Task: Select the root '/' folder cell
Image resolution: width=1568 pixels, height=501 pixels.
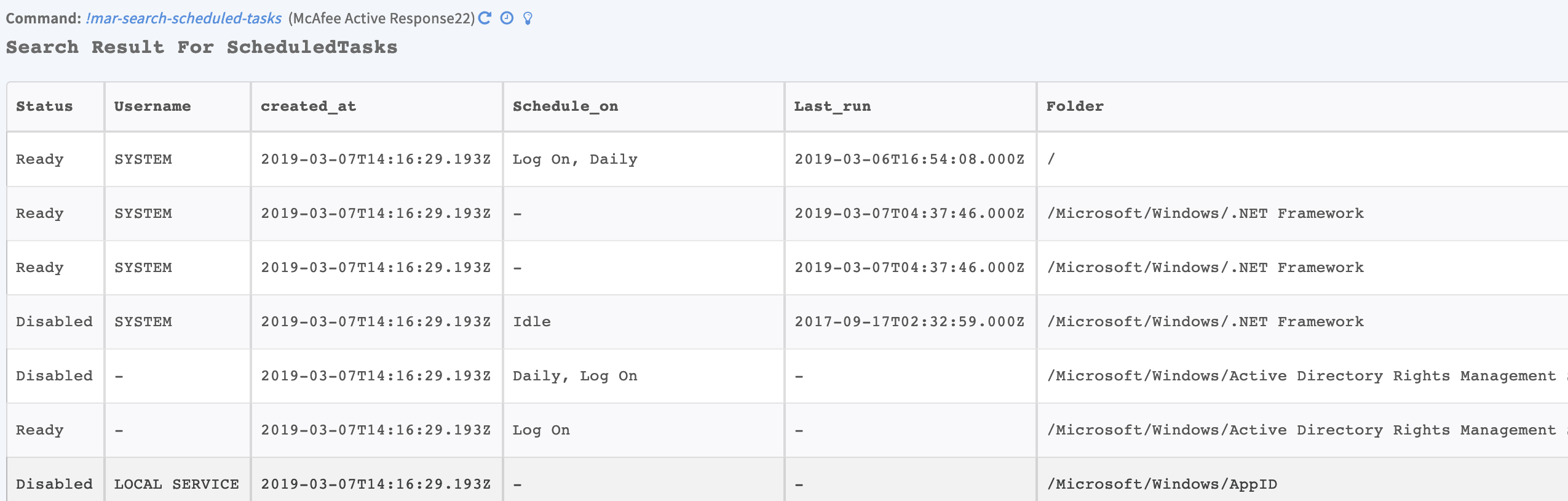Action: [1051, 159]
